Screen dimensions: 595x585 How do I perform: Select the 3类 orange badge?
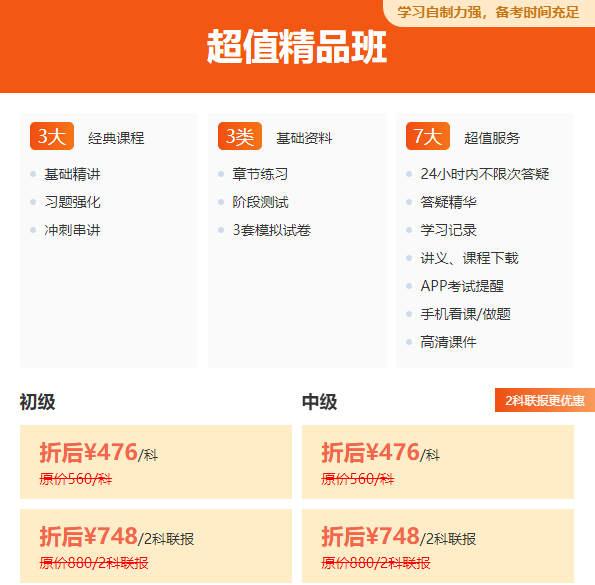click(240, 136)
